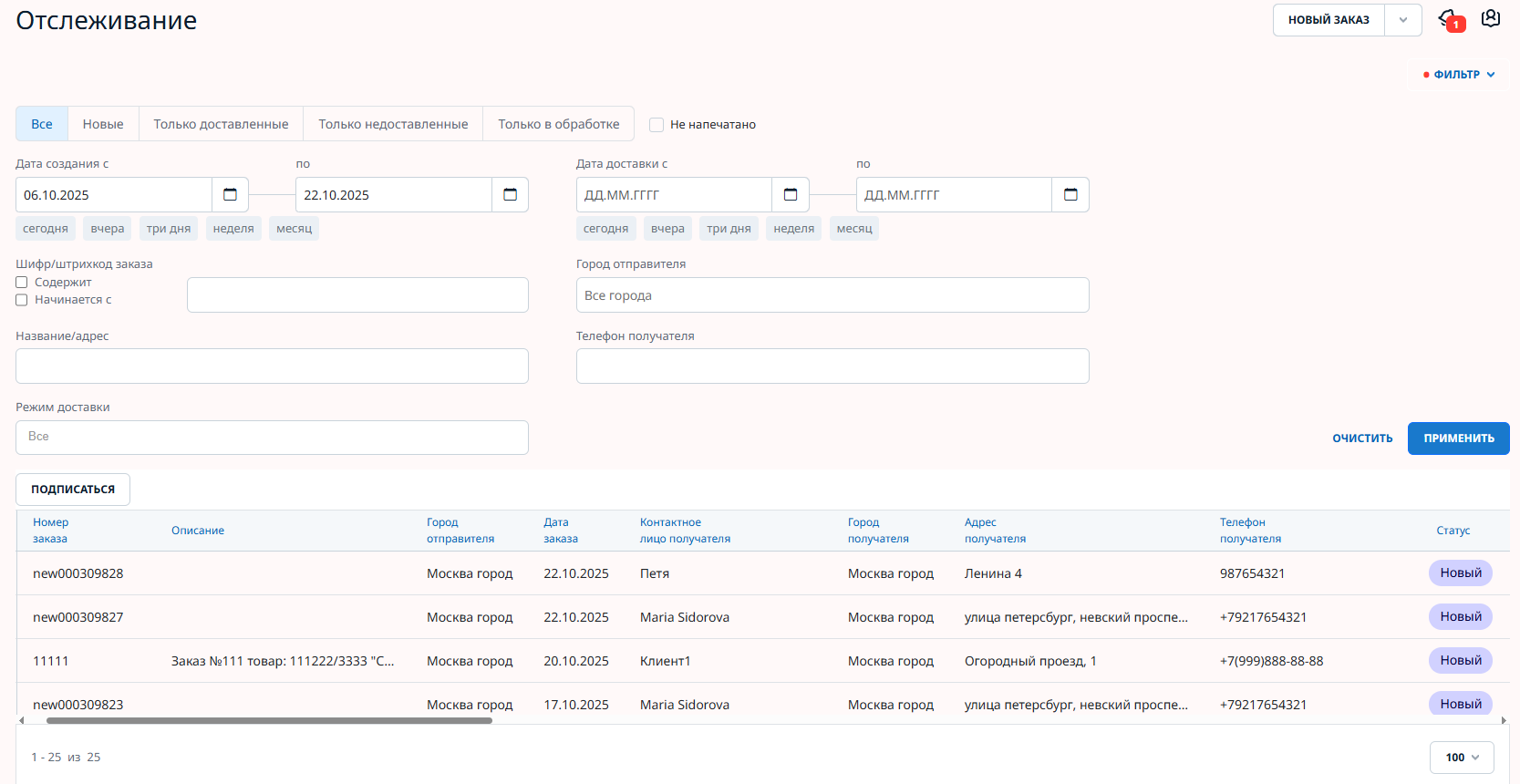Check the 'Содержит' option
The width and height of the screenshot is (1520, 784).
(22, 283)
